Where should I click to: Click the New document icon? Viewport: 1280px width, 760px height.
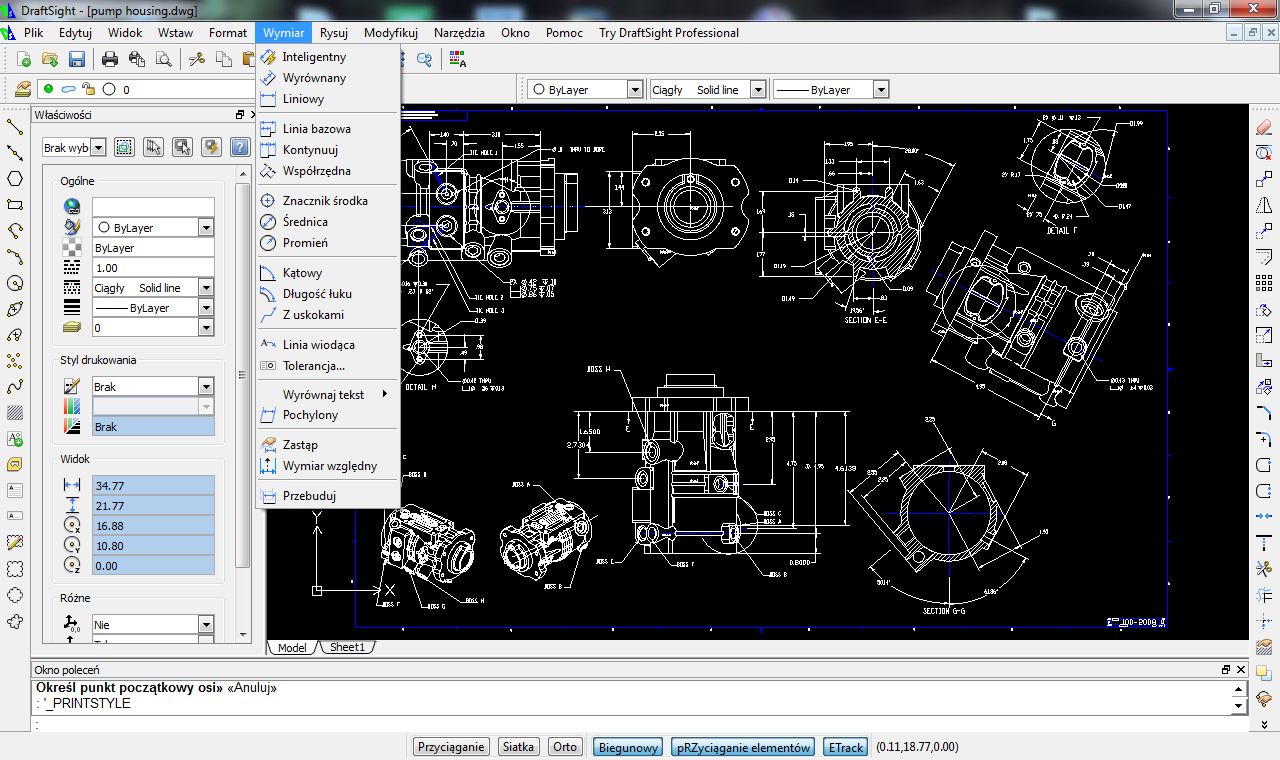(x=26, y=59)
